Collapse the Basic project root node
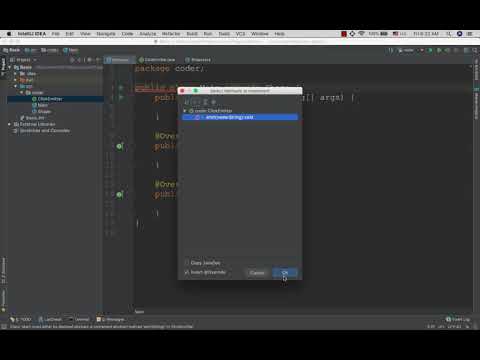The height and width of the screenshot is (360, 480). tap(10, 67)
